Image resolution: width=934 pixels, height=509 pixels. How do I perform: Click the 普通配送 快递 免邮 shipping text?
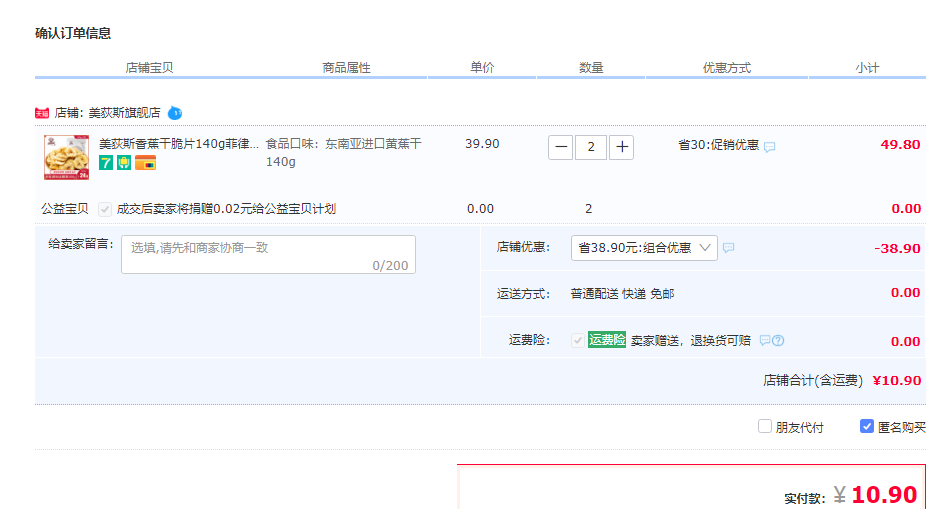(x=622, y=293)
